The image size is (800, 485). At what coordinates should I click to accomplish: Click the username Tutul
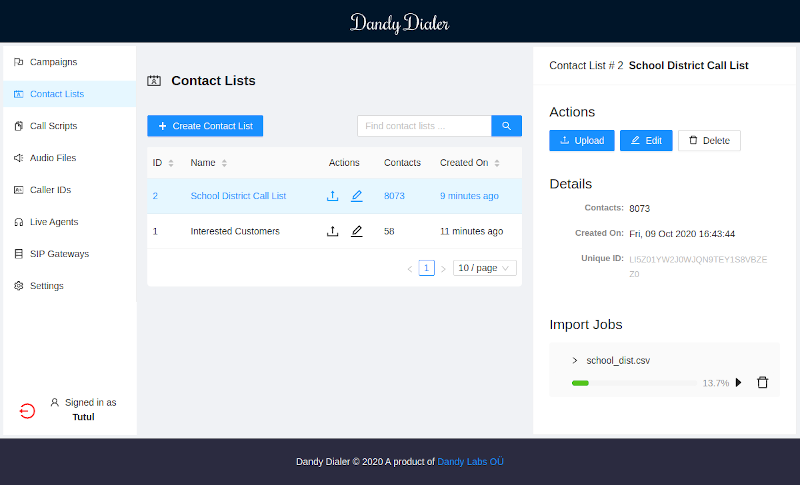pyautogui.click(x=83, y=417)
